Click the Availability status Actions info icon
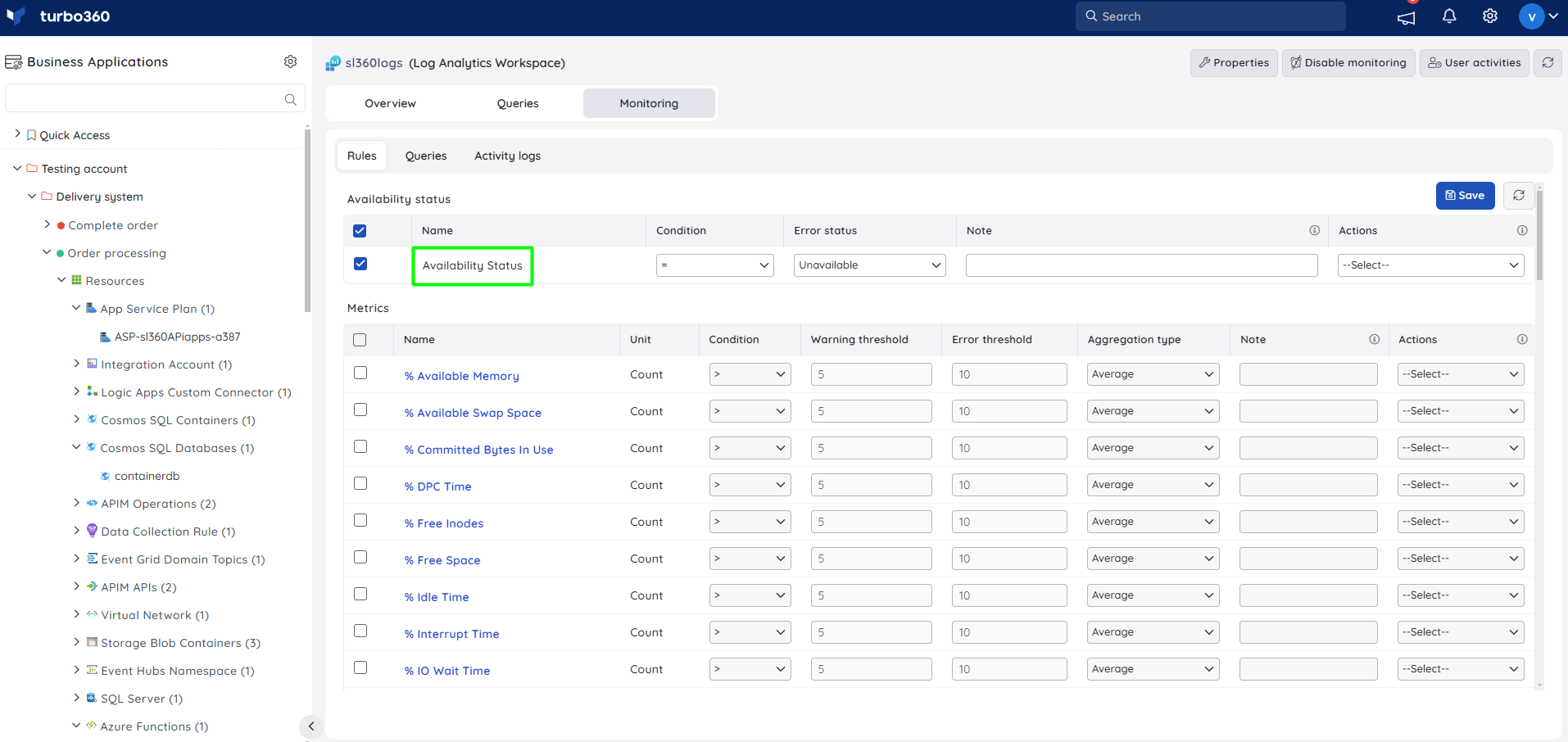 [1522, 231]
